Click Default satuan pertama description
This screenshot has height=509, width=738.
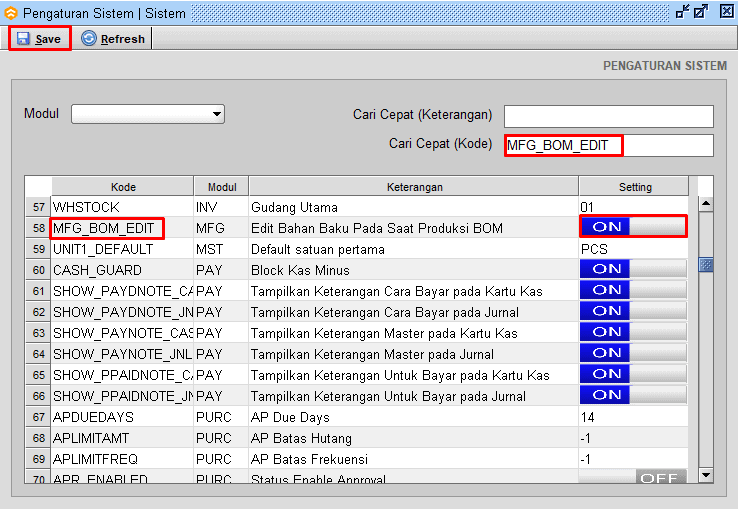tap(414, 249)
